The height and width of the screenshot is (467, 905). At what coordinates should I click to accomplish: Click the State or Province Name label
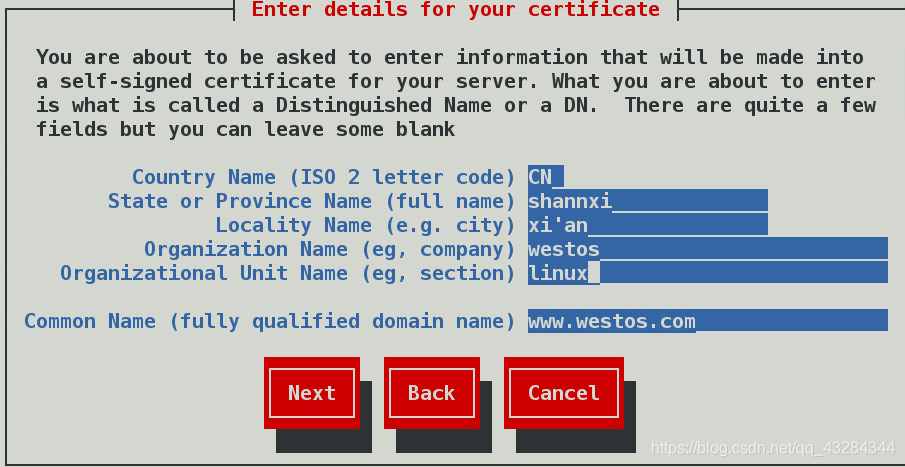pyautogui.click(x=311, y=201)
